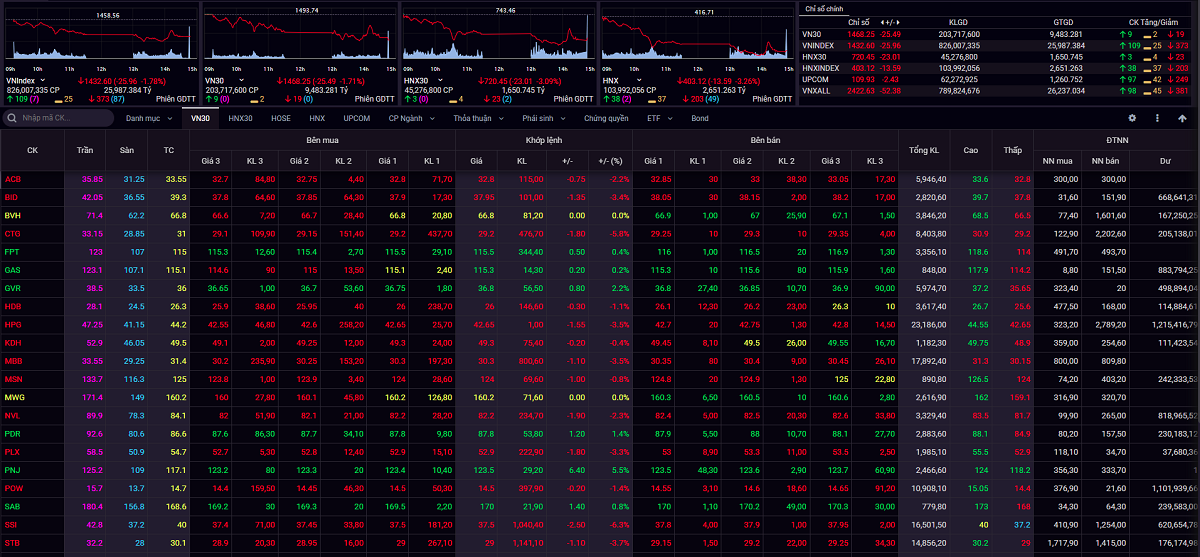
Task: Select FPT stock ticker
Action: [12, 251]
